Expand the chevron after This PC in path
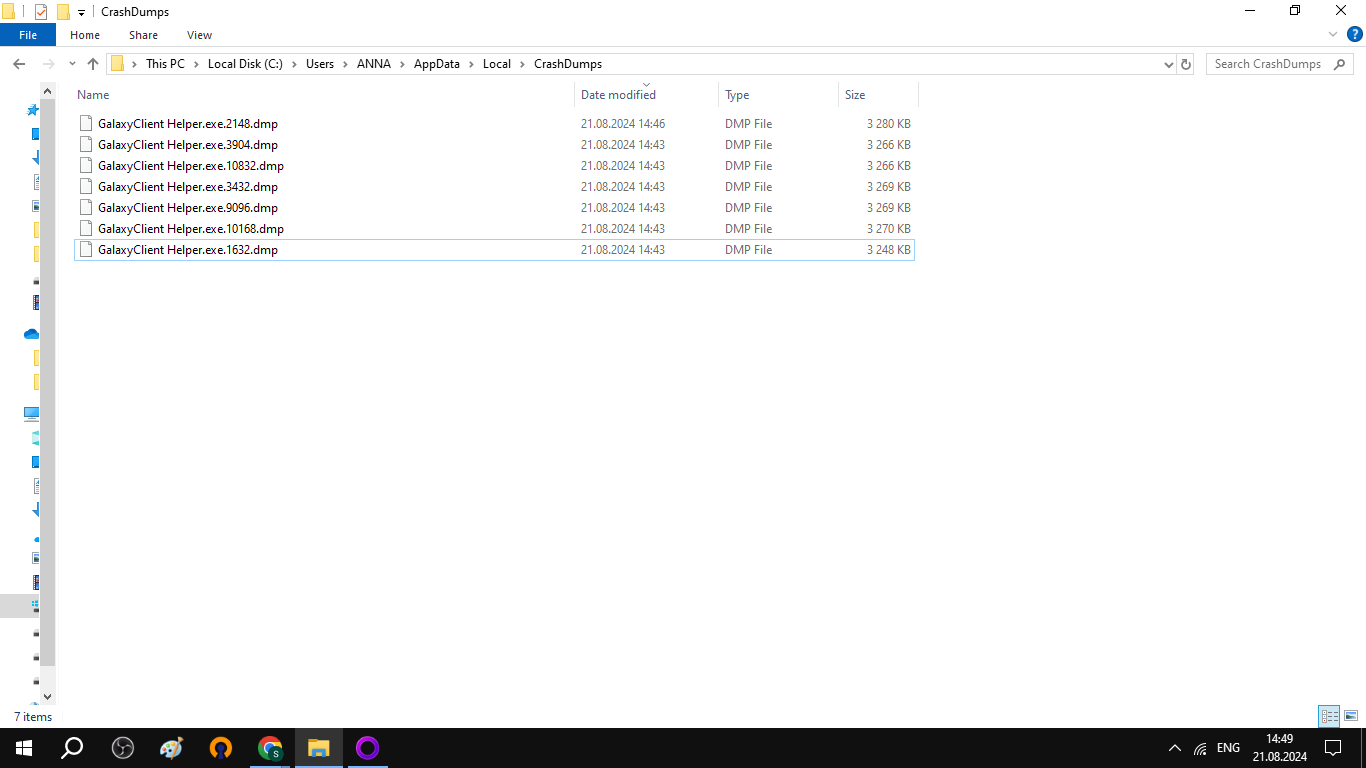1366x768 pixels. click(197, 64)
